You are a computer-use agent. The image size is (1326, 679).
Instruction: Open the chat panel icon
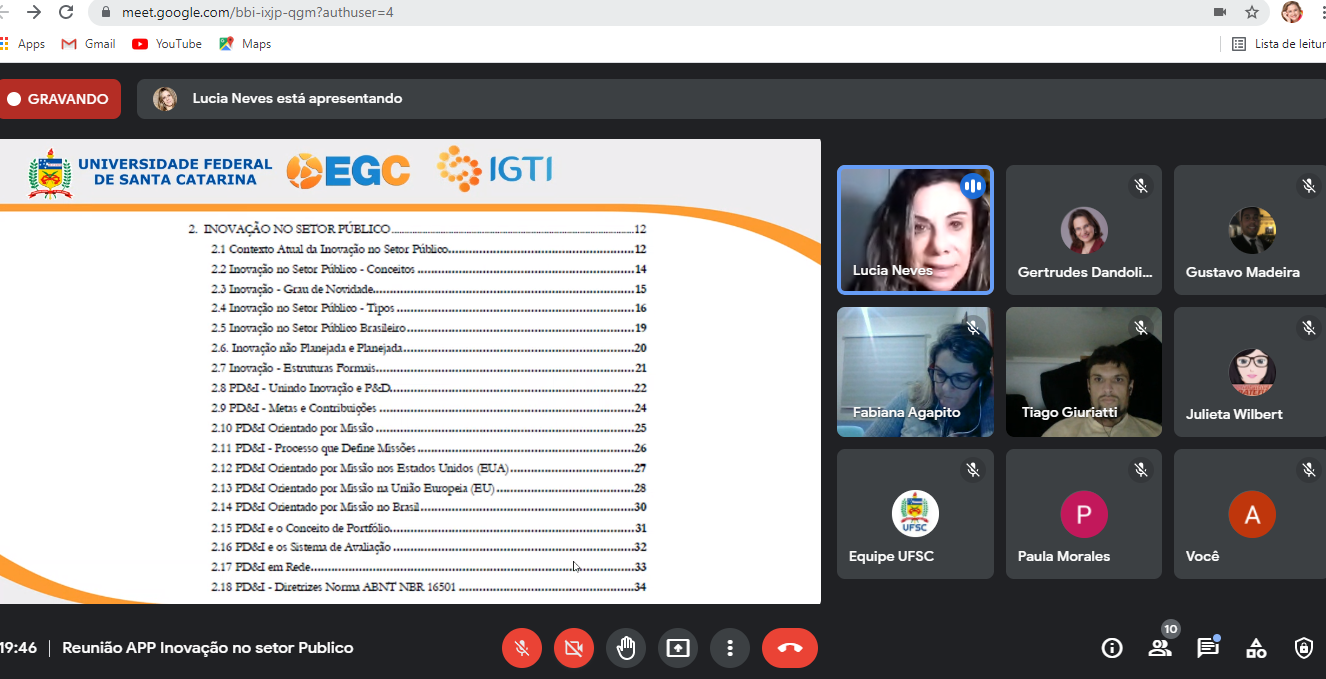[x=1208, y=648]
